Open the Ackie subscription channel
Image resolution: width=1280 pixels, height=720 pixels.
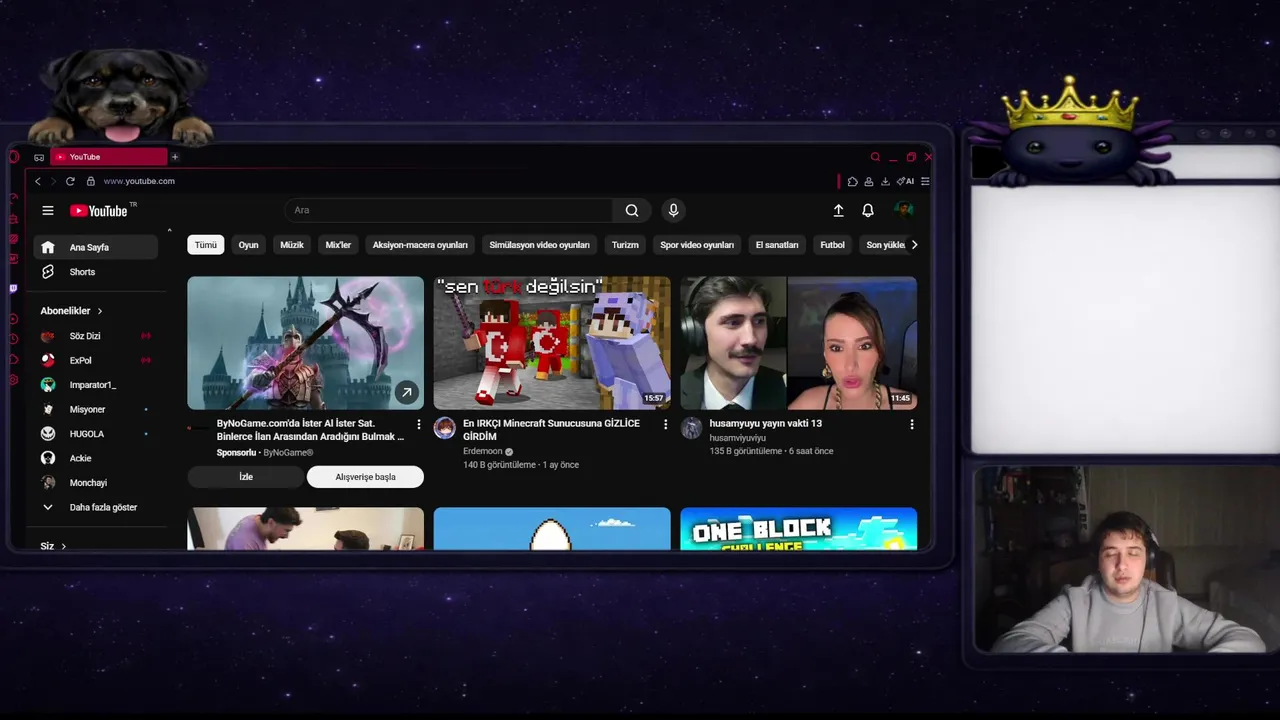pyautogui.click(x=96, y=458)
